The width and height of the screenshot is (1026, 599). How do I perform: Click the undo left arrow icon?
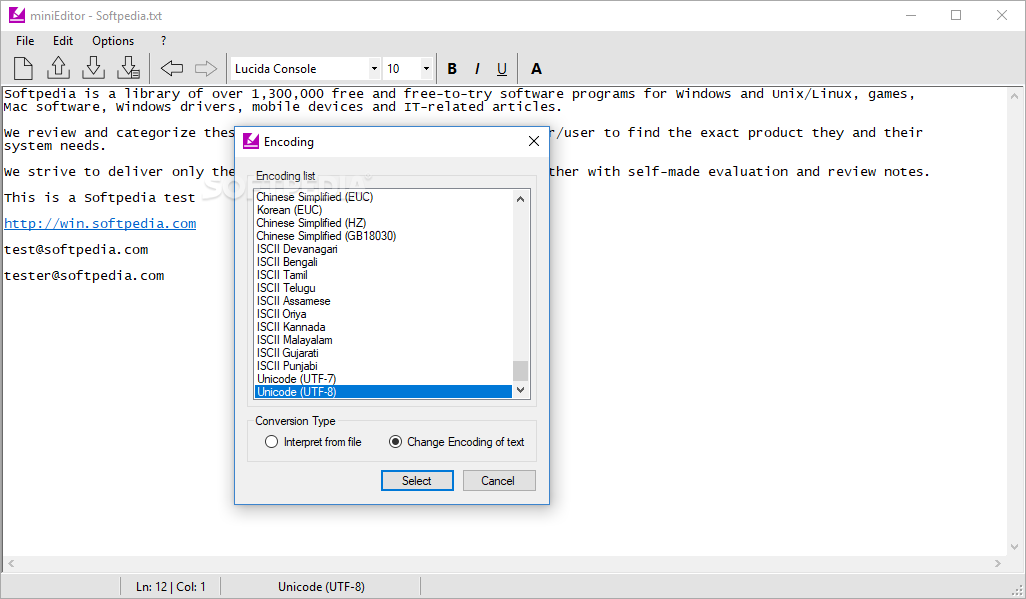(x=171, y=68)
